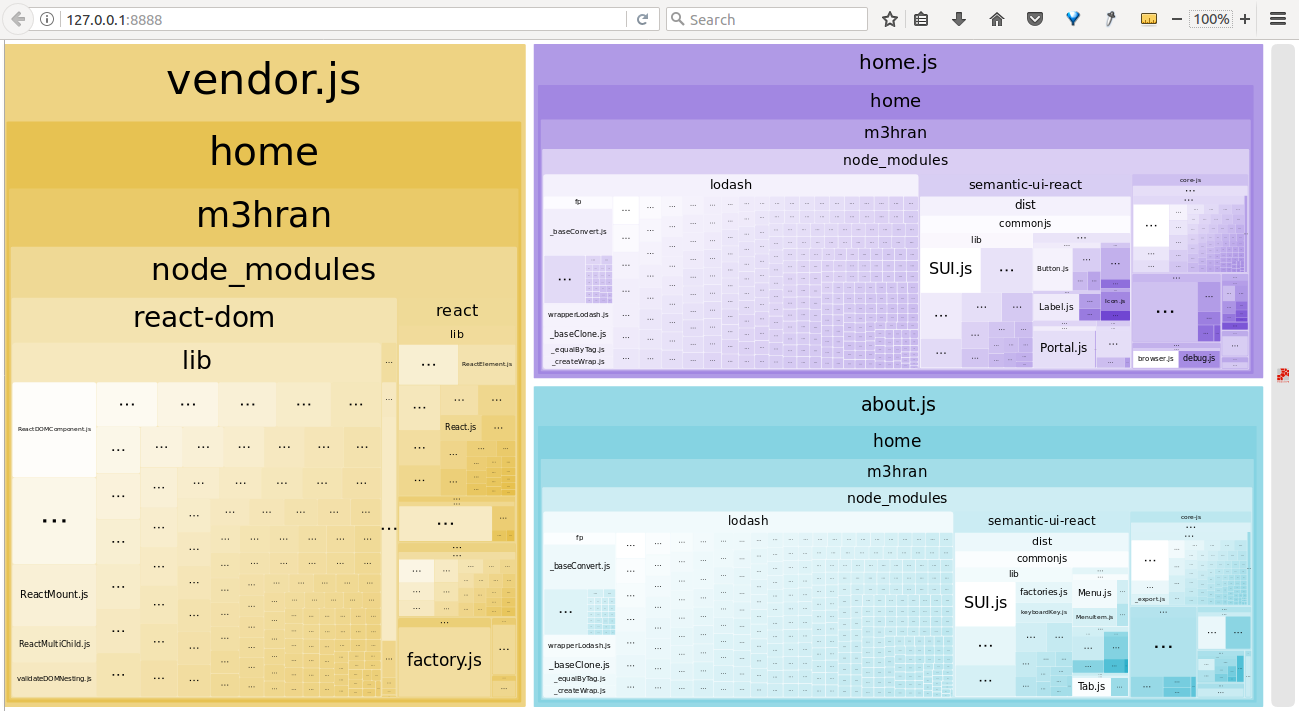This screenshot has height=711, width=1299.
Task: Select the lodash block in about.js
Action: pyautogui.click(x=748, y=521)
